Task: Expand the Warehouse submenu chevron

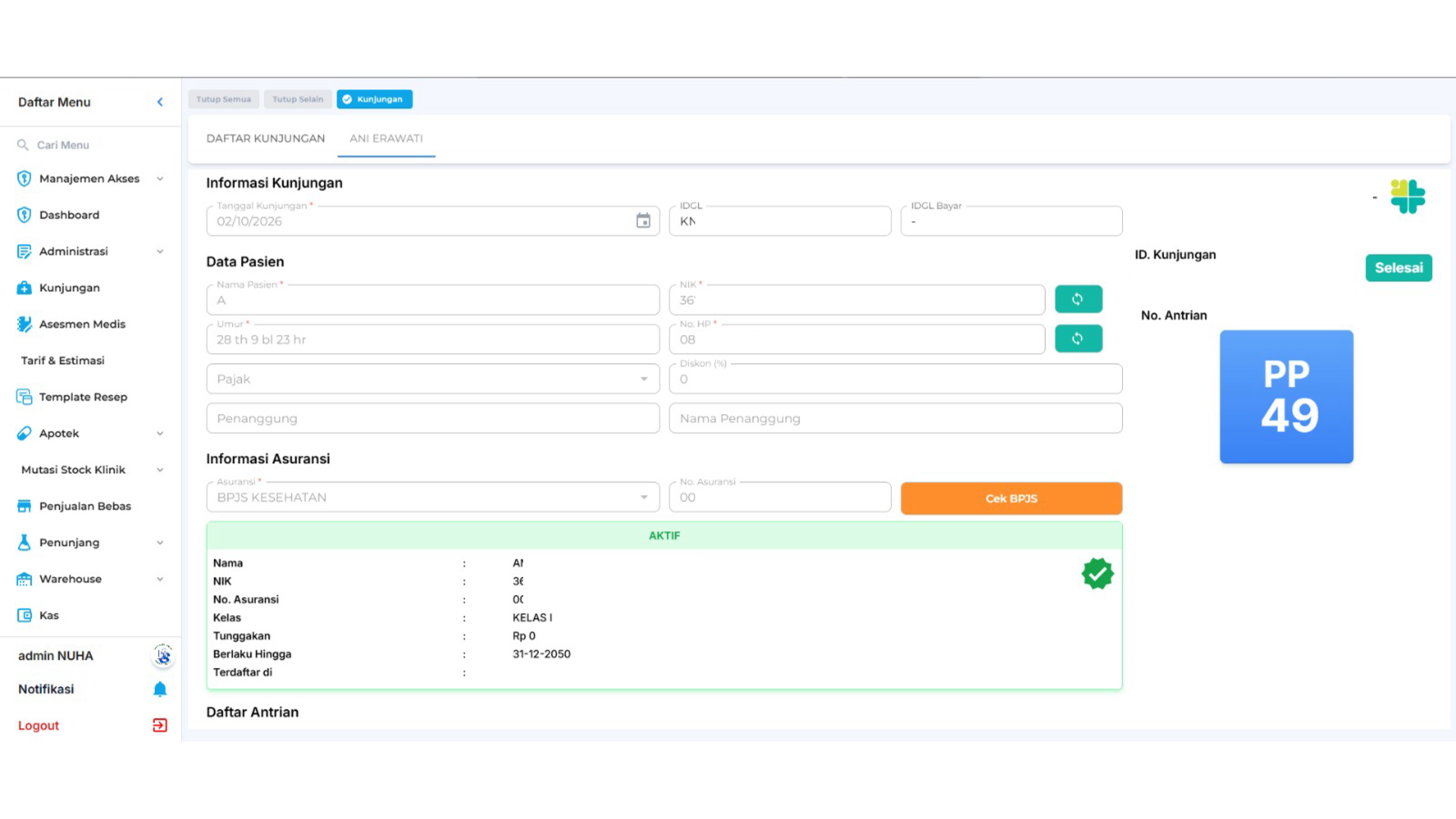Action: pyautogui.click(x=160, y=579)
